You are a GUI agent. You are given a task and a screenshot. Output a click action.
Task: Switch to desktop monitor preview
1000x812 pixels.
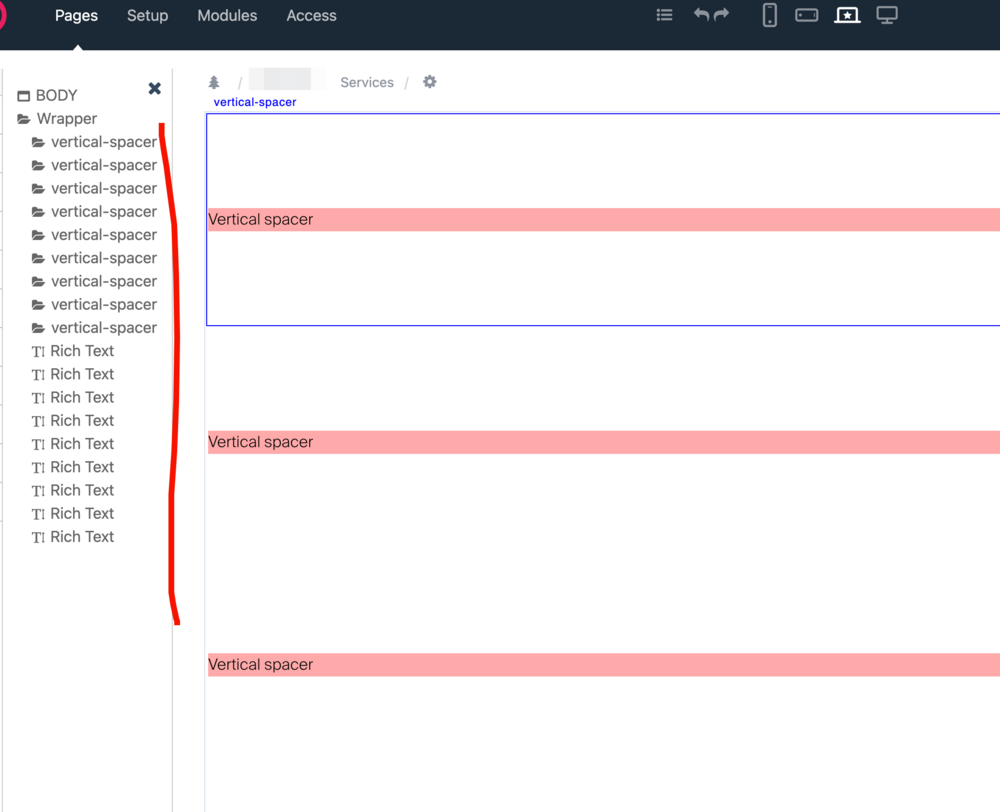click(x=887, y=15)
